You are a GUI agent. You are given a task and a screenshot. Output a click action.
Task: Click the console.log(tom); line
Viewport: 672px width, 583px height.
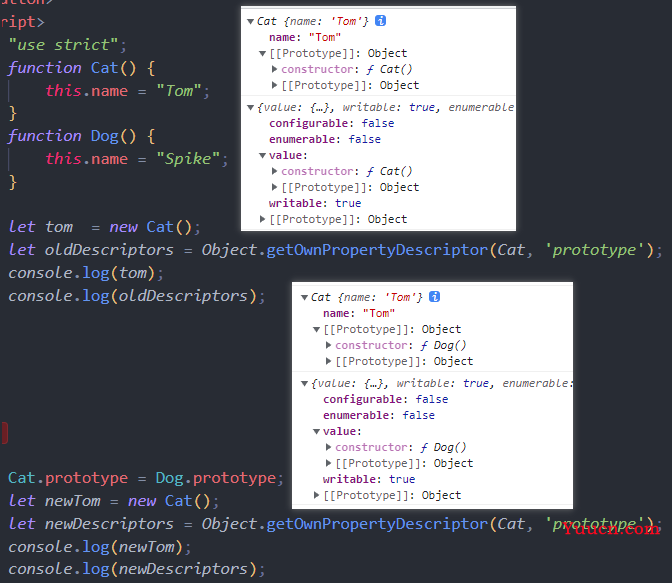(86, 273)
